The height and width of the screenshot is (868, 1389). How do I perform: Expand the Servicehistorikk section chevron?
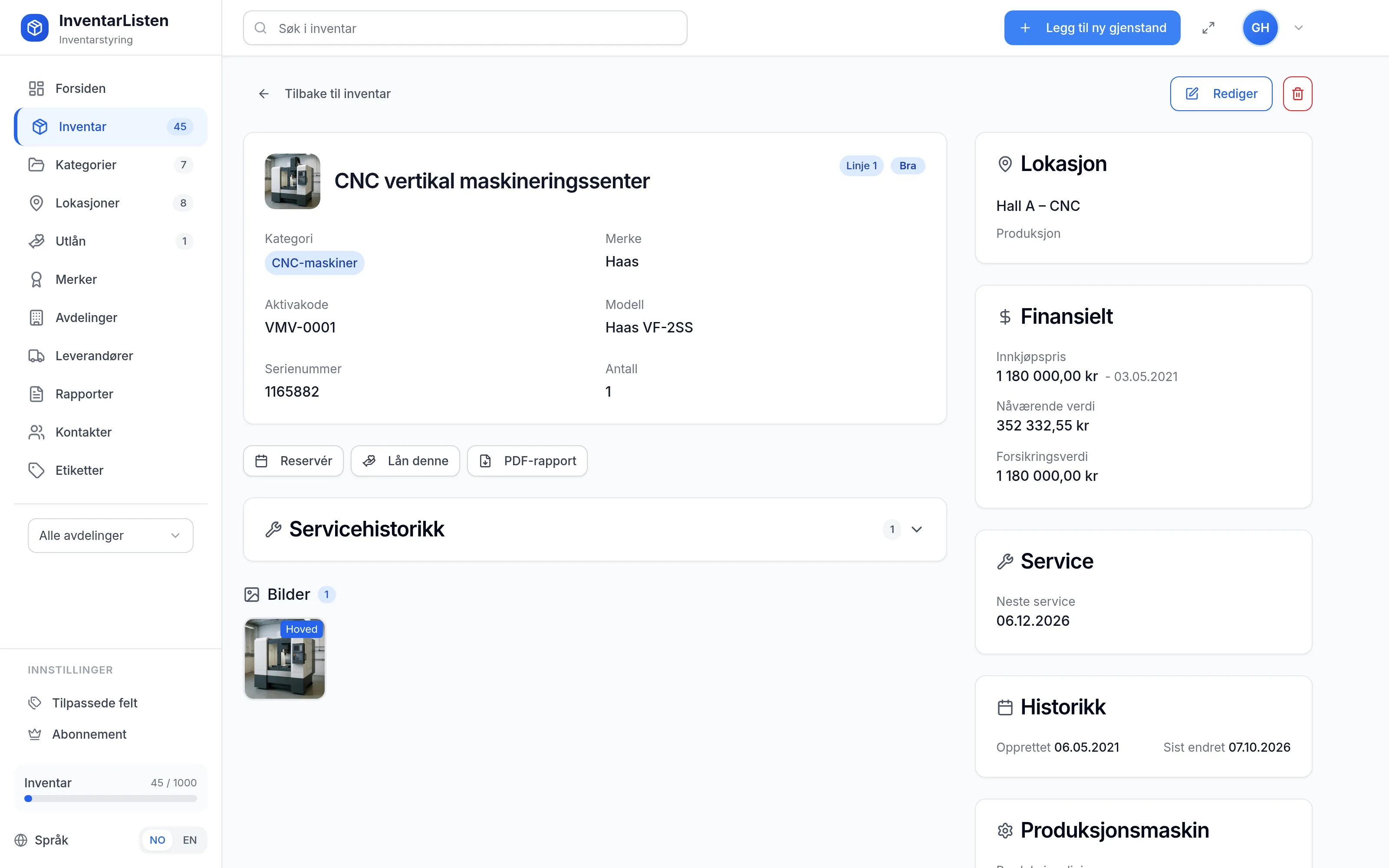(x=917, y=529)
